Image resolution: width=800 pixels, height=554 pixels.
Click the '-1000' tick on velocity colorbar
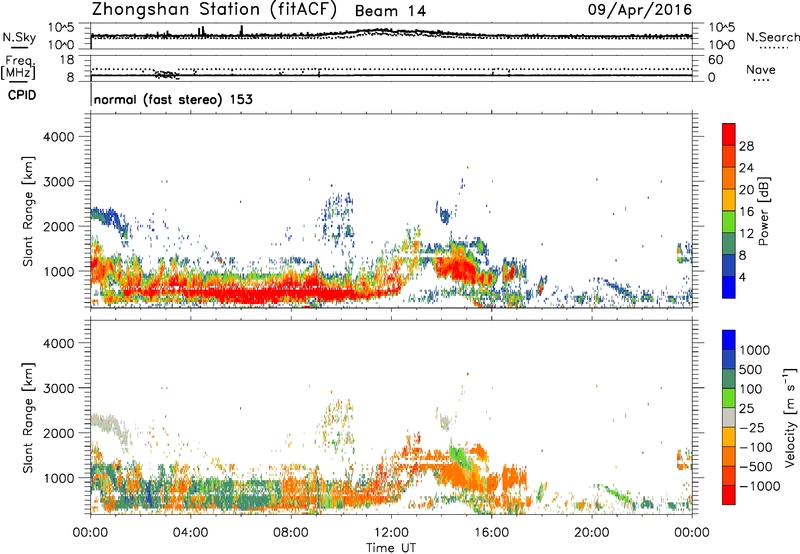point(760,486)
